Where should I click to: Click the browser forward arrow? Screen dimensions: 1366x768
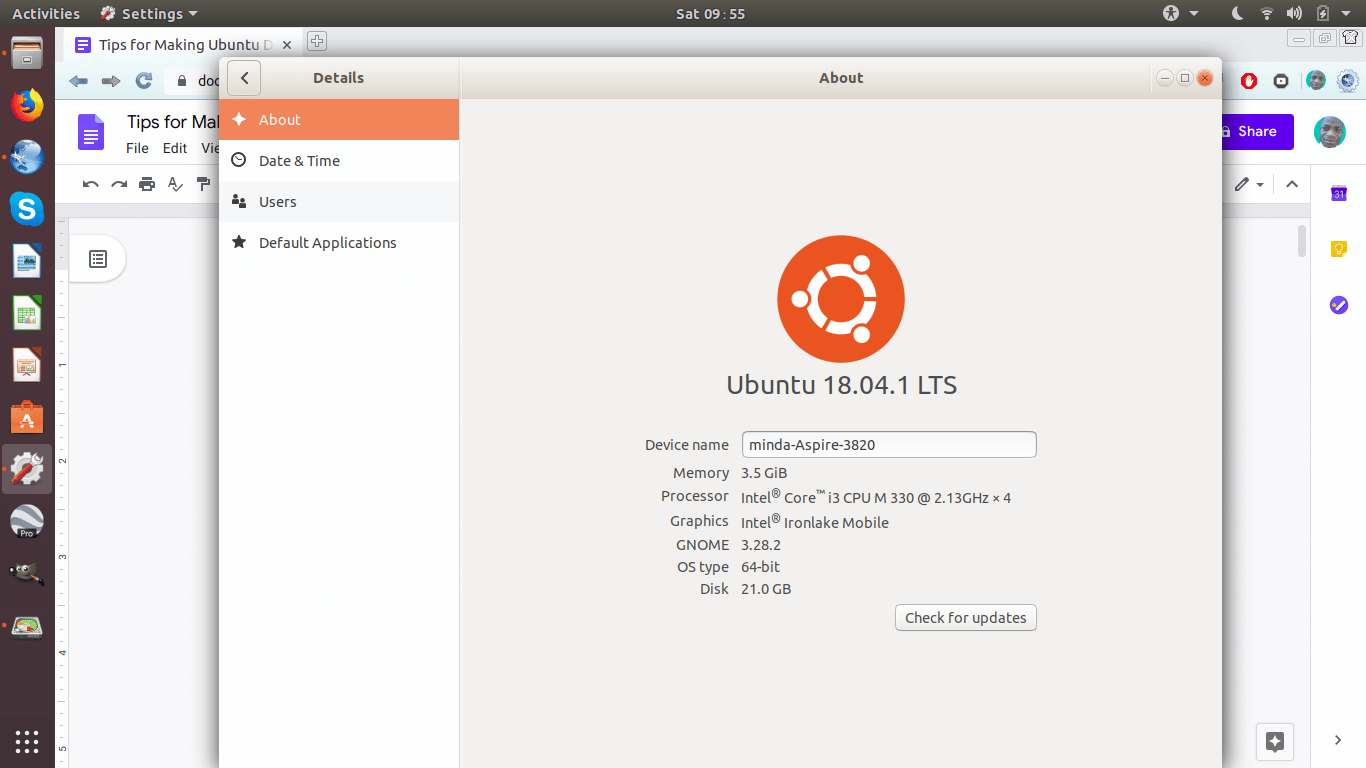pyautogui.click(x=111, y=81)
